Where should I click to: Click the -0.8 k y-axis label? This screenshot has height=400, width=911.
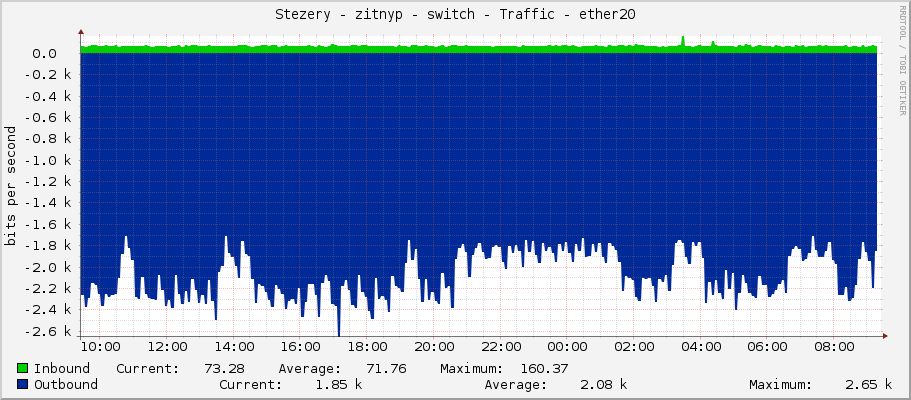(48, 139)
